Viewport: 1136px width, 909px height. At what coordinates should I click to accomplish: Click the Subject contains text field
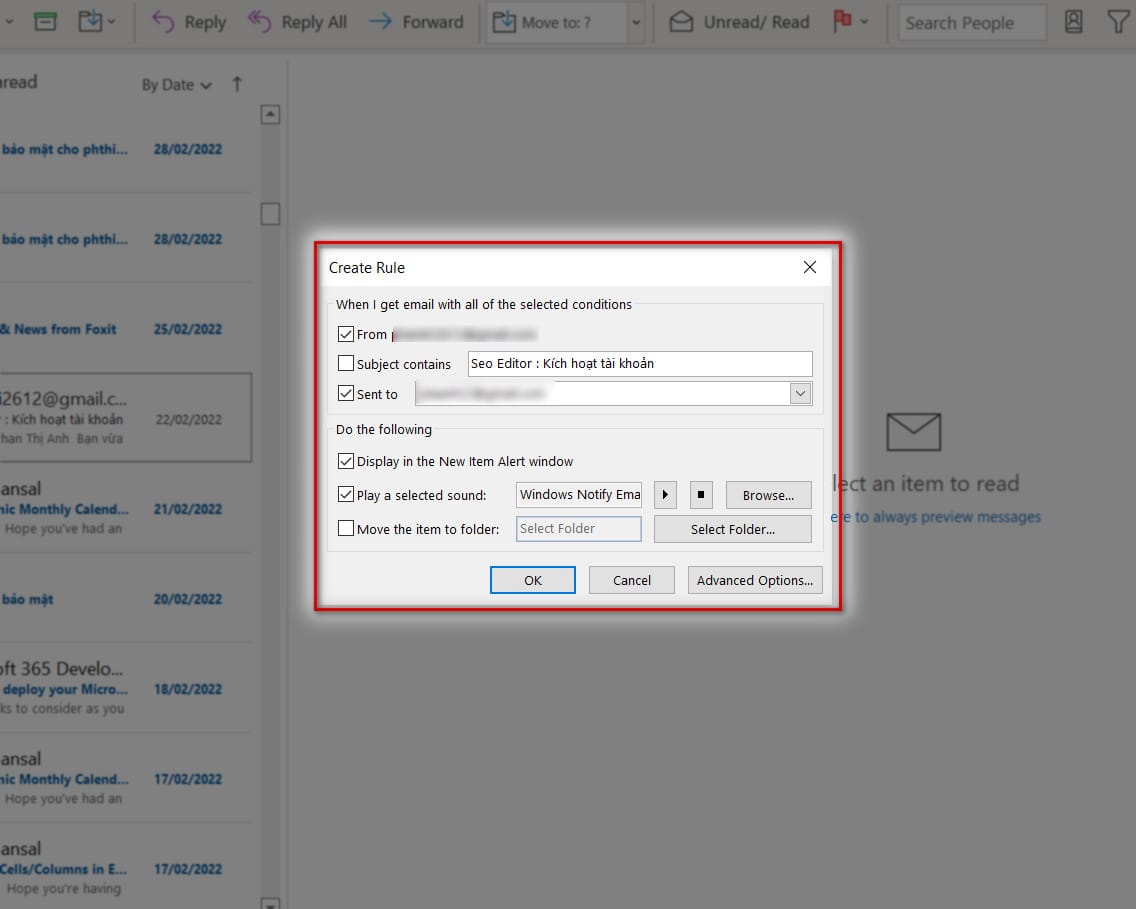(x=640, y=364)
